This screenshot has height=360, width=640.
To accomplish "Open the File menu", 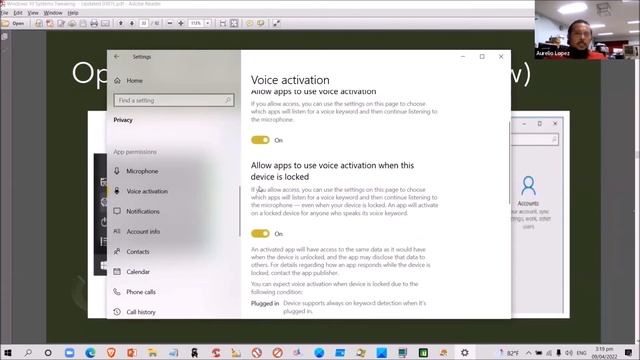I will coord(4,13).
